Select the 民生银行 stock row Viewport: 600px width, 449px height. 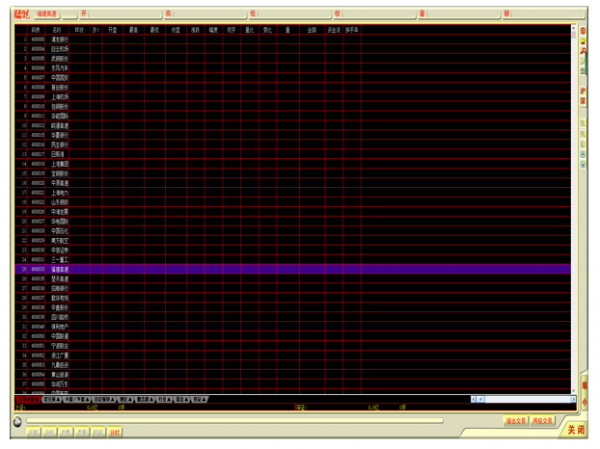click(293, 145)
